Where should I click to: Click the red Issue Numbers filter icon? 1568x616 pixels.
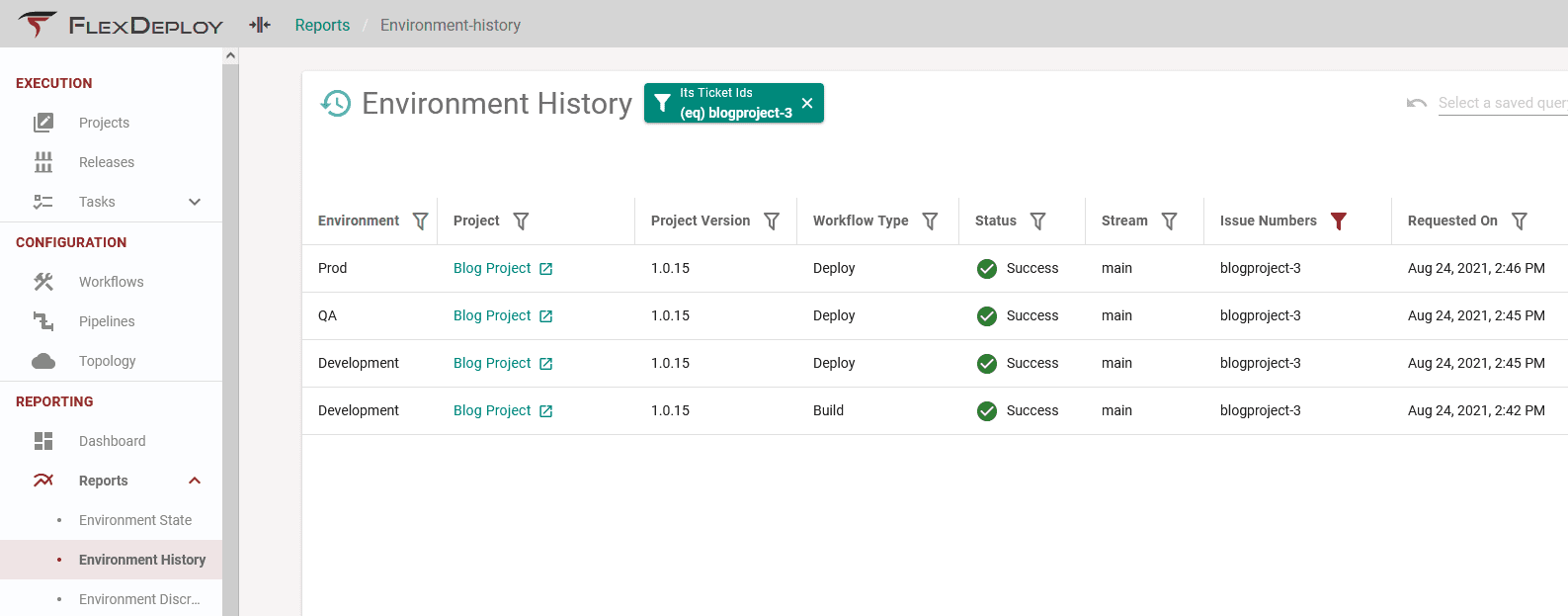point(1339,221)
